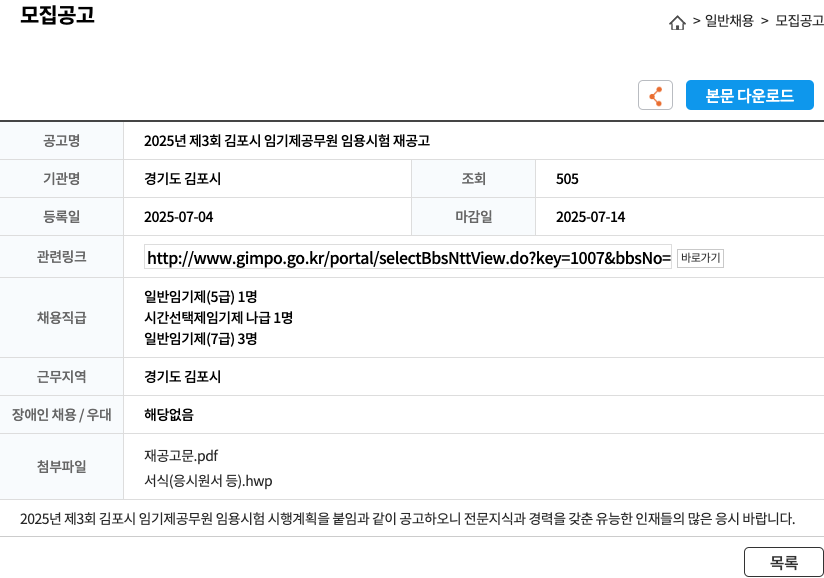The width and height of the screenshot is (824, 578).
Task: Select the notice title 2025년 제3회 김포시 임기제공무원 임용시험 재공고
Action: coord(287,141)
